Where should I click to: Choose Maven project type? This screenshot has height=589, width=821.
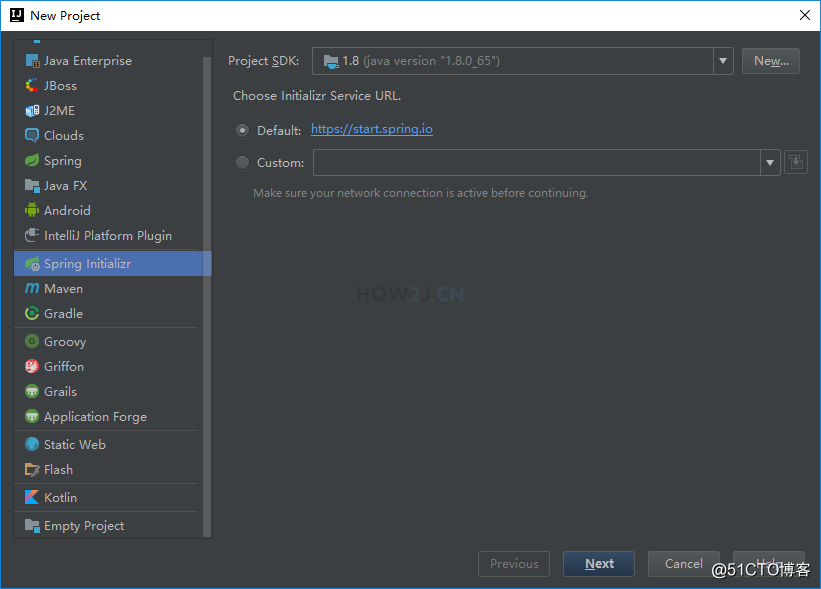pyautogui.click(x=108, y=288)
